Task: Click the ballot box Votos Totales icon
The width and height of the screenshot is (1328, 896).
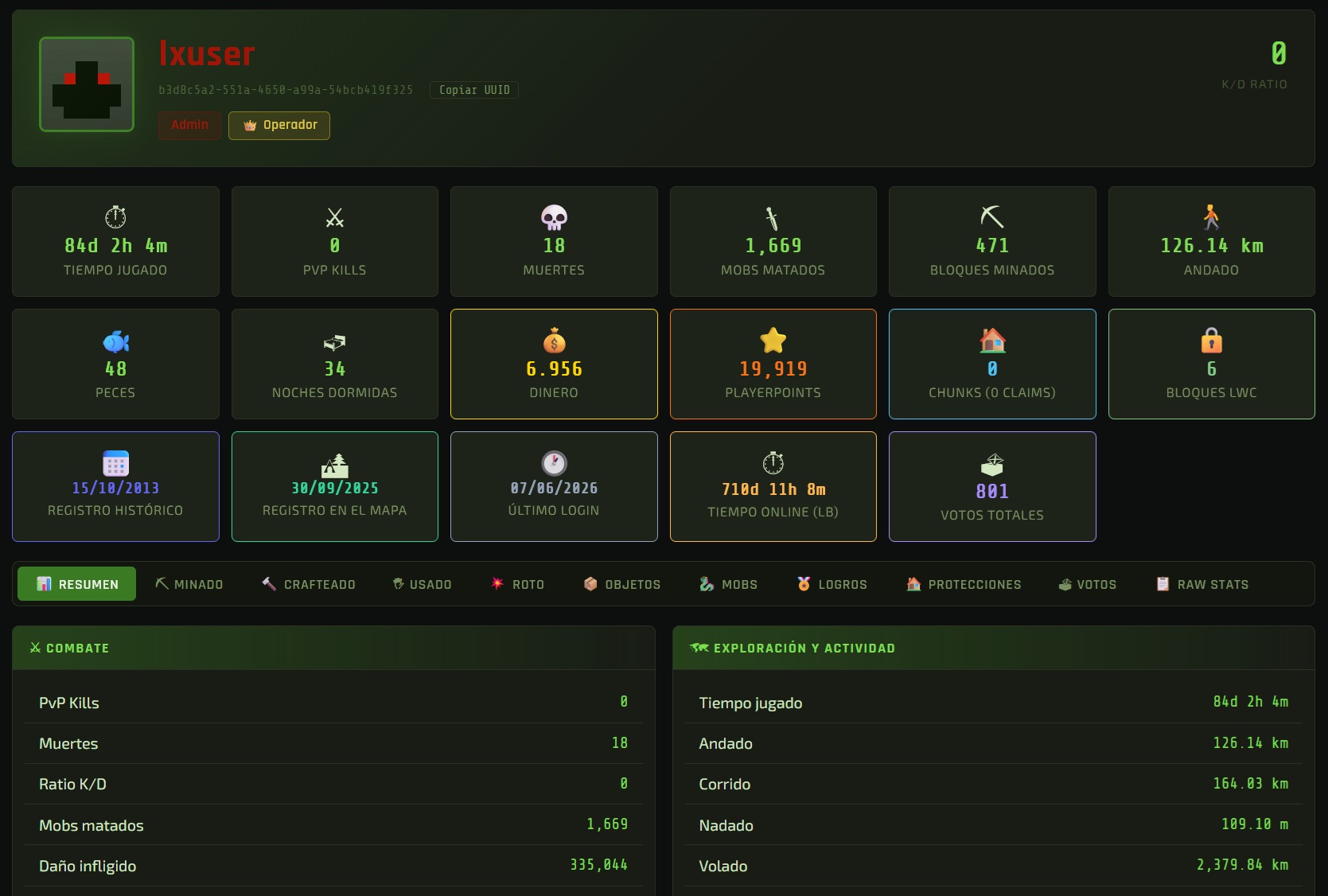Action: (x=992, y=465)
